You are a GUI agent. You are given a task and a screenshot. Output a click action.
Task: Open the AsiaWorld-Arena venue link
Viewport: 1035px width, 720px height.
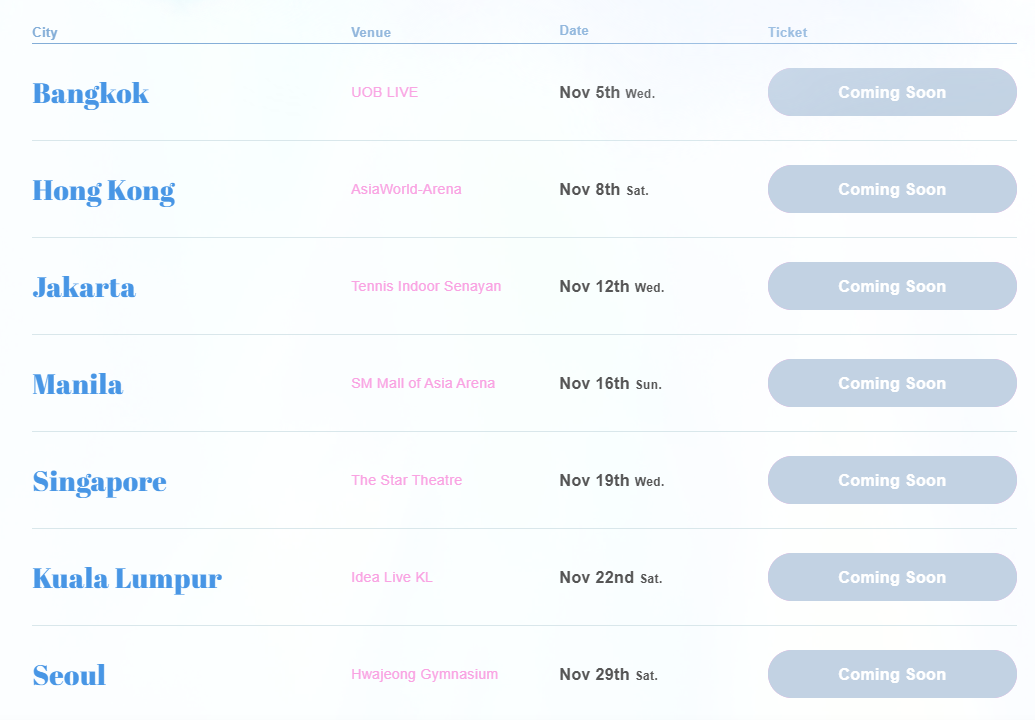click(x=406, y=189)
